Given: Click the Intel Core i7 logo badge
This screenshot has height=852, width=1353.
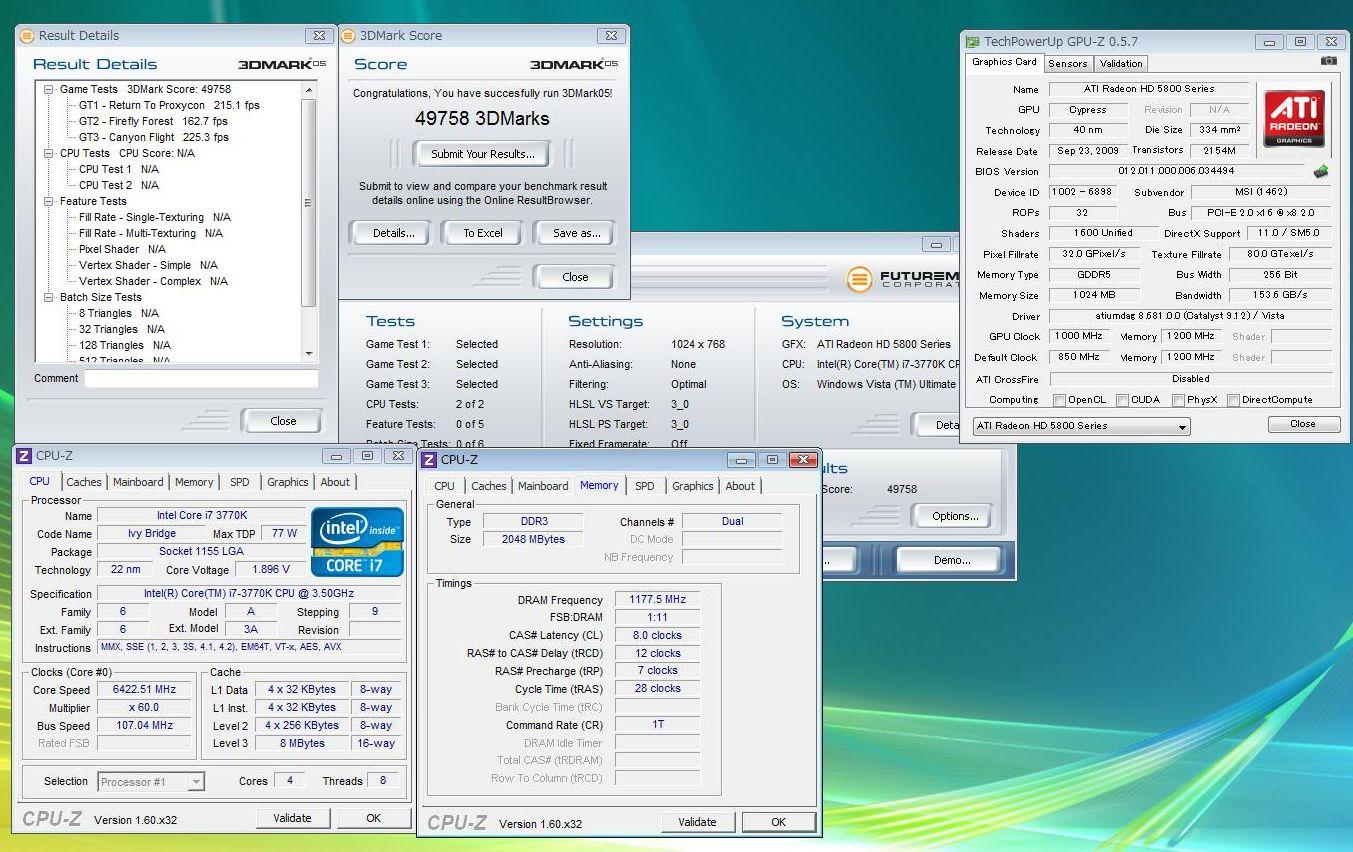Looking at the screenshot, I should coord(357,542).
